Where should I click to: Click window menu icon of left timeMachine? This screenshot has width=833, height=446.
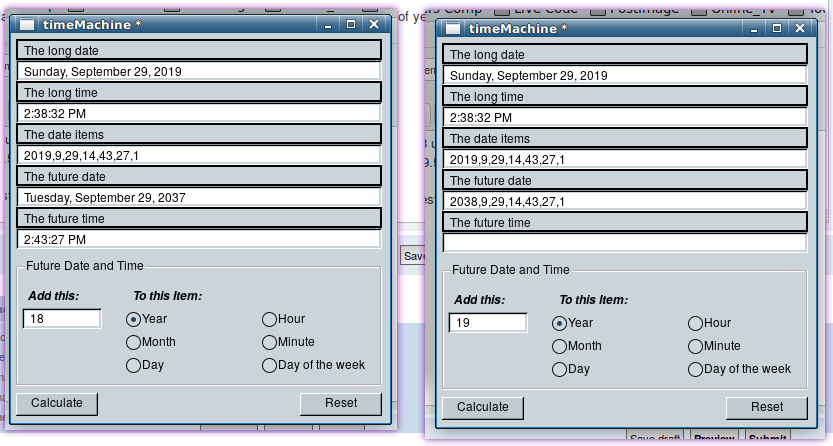click(27, 24)
